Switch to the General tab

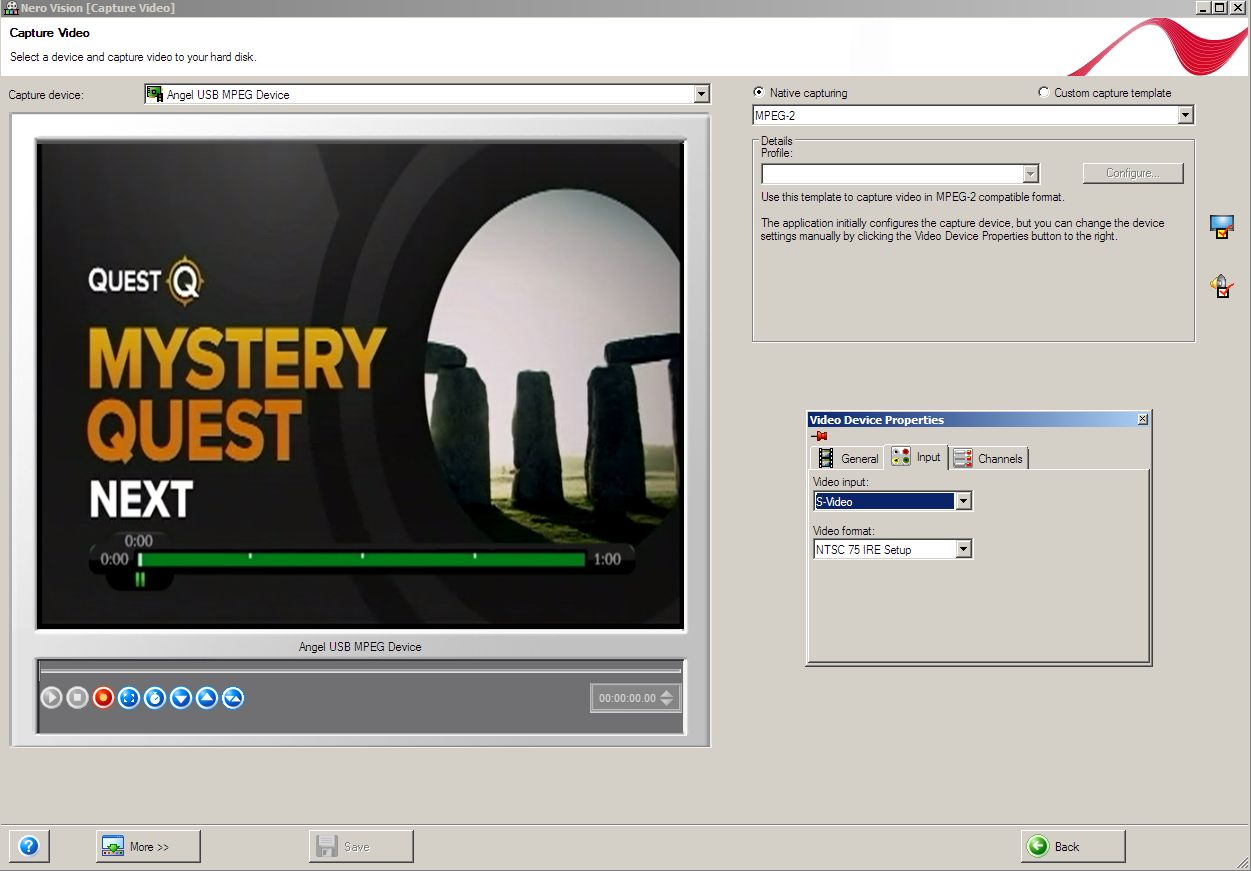tap(848, 458)
